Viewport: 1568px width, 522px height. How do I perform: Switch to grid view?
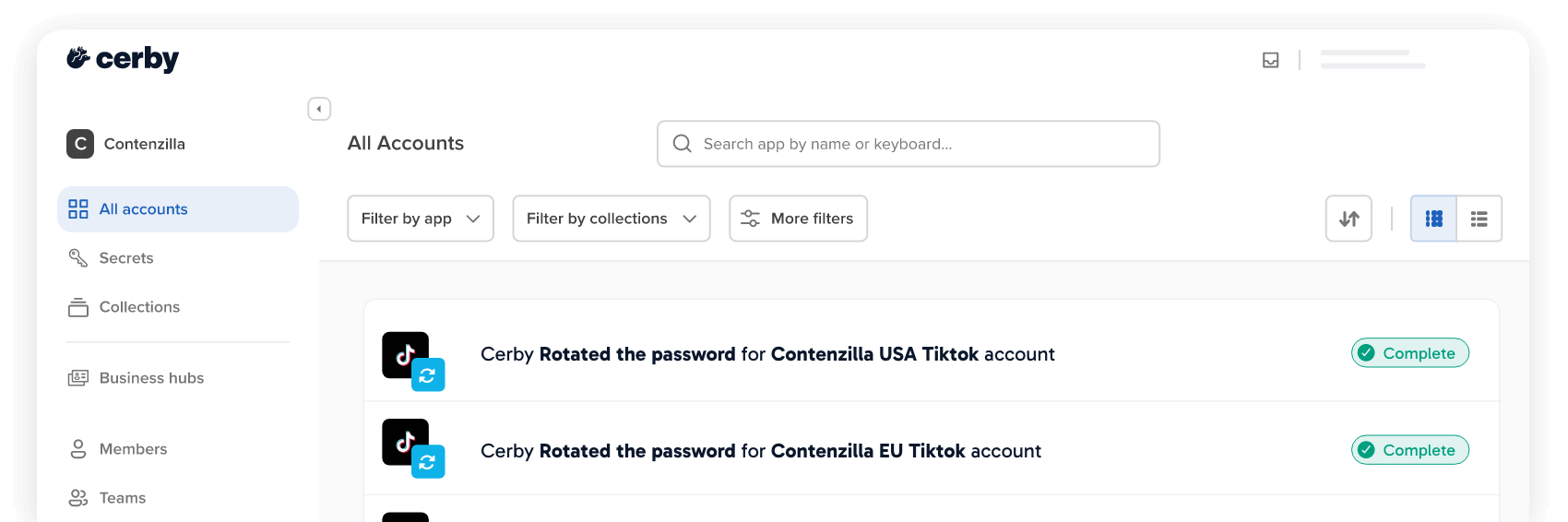coord(1433,219)
